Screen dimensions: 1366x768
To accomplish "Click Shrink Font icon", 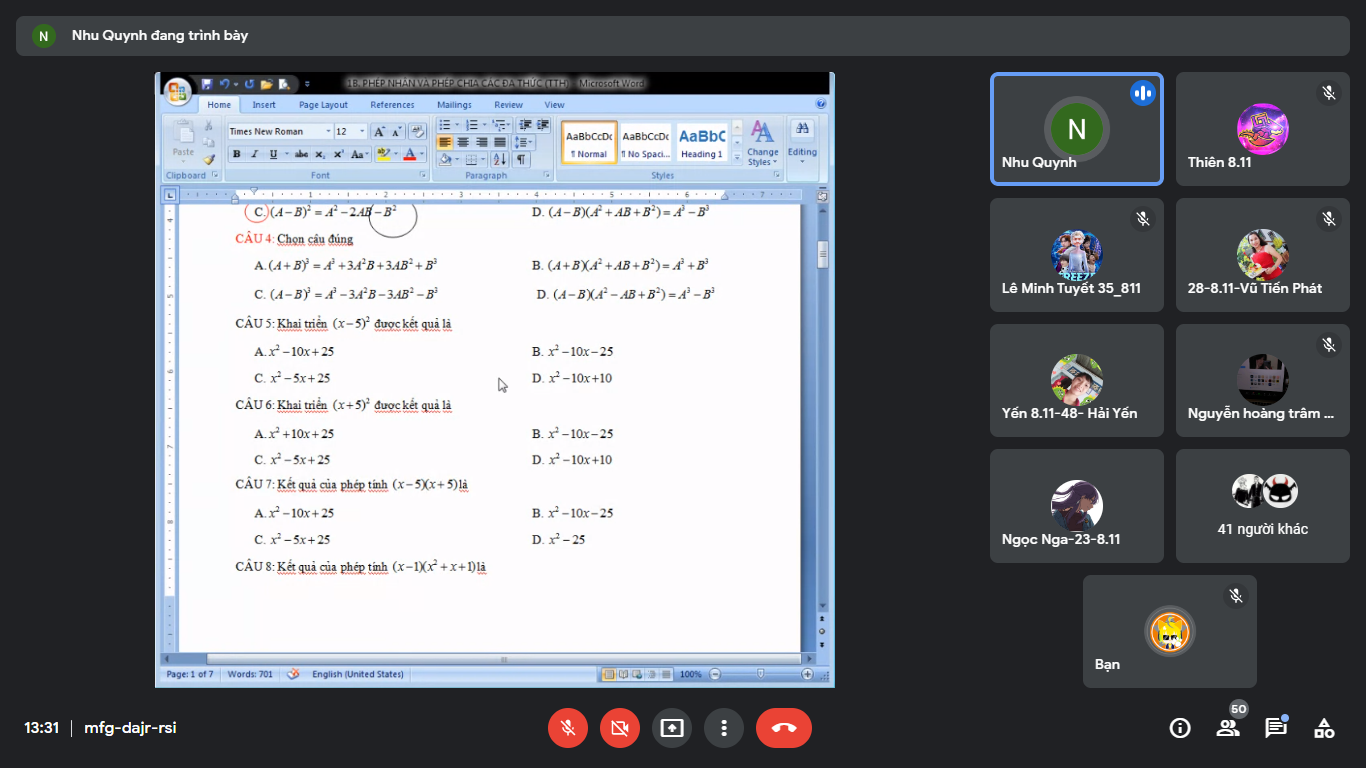I will point(396,131).
